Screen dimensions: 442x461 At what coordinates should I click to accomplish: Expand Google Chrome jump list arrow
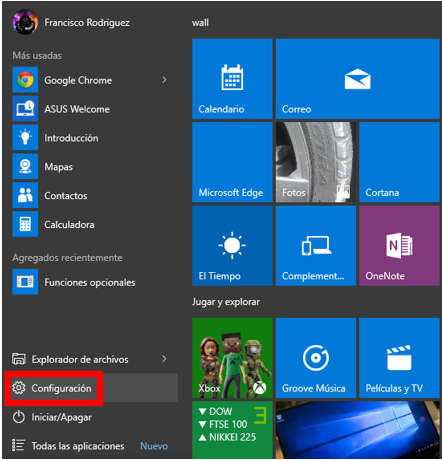pyautogui.click(x=164, y=80)
